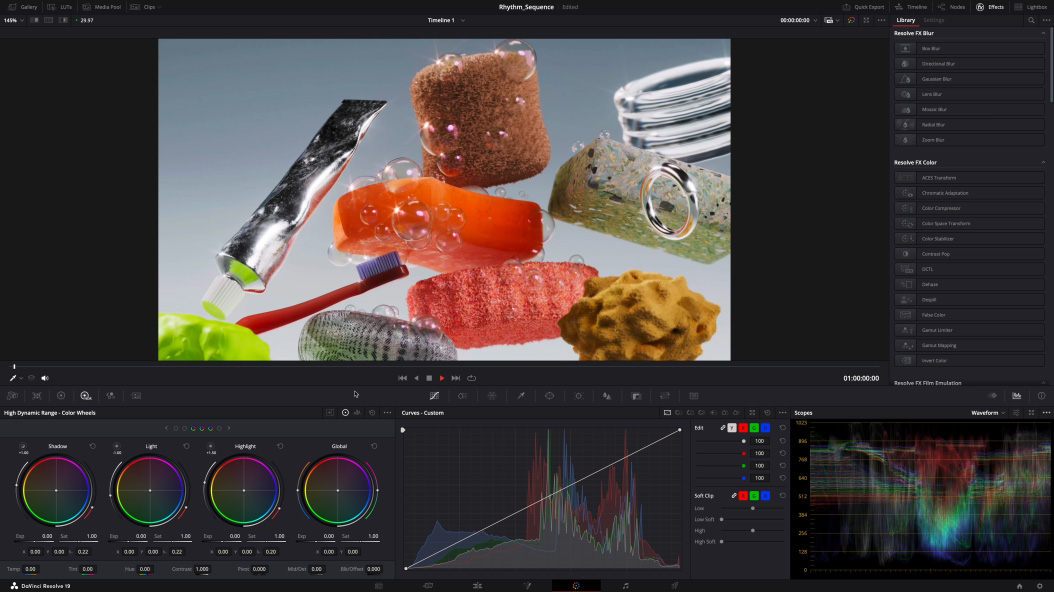Image resolution: width=1054 pixels, height=592 pixels.
Task: Click the Scopes settings sliders icon
Action: click(1016, 412)
